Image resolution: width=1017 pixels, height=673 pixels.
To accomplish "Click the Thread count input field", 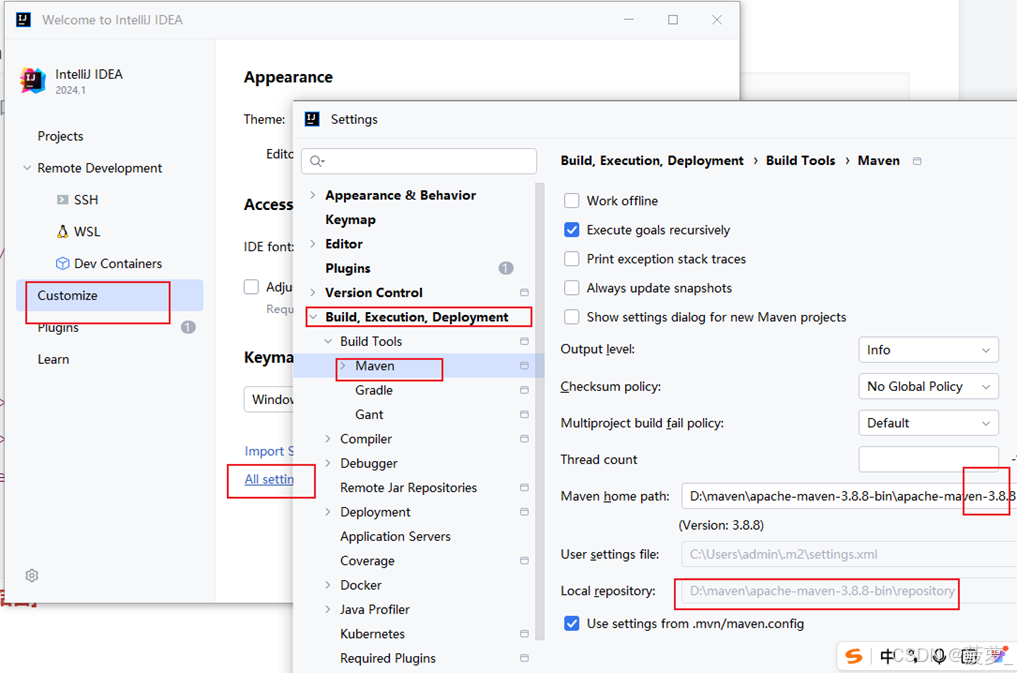I will pos(928,460).
